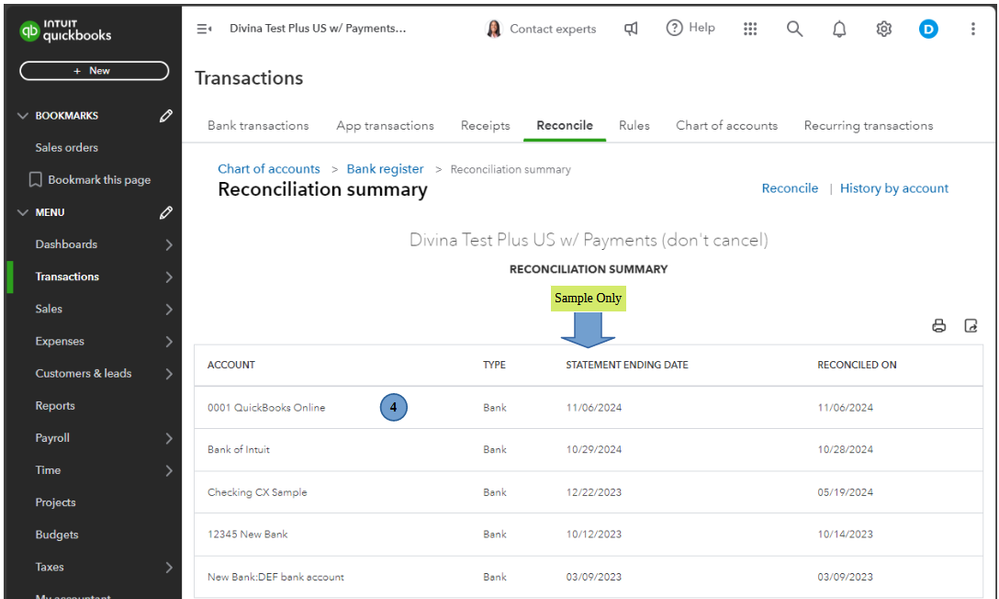Open the apps grid icon
This screenshot has height=599, width=999.
[750, 29]
